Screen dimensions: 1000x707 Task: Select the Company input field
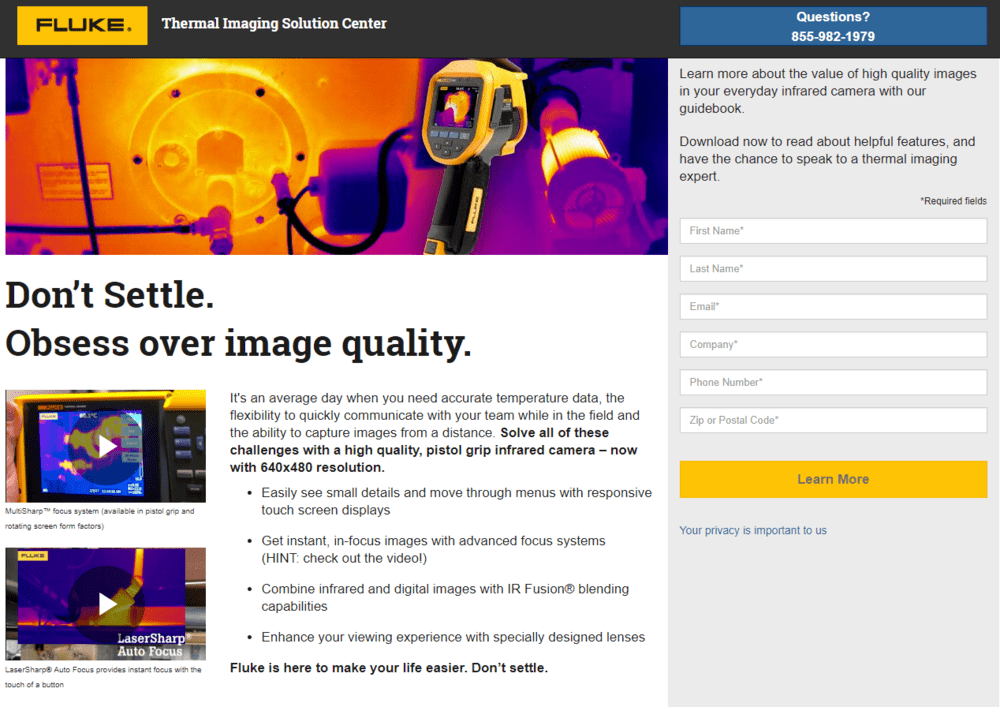tap(833, 344)
